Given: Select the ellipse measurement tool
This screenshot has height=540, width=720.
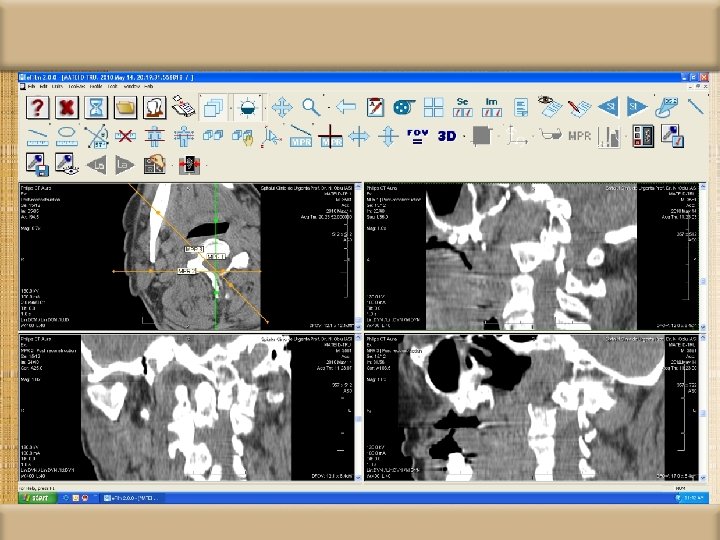Looking at the screenshot, I should pyautogui.click(x=67, y=136).
